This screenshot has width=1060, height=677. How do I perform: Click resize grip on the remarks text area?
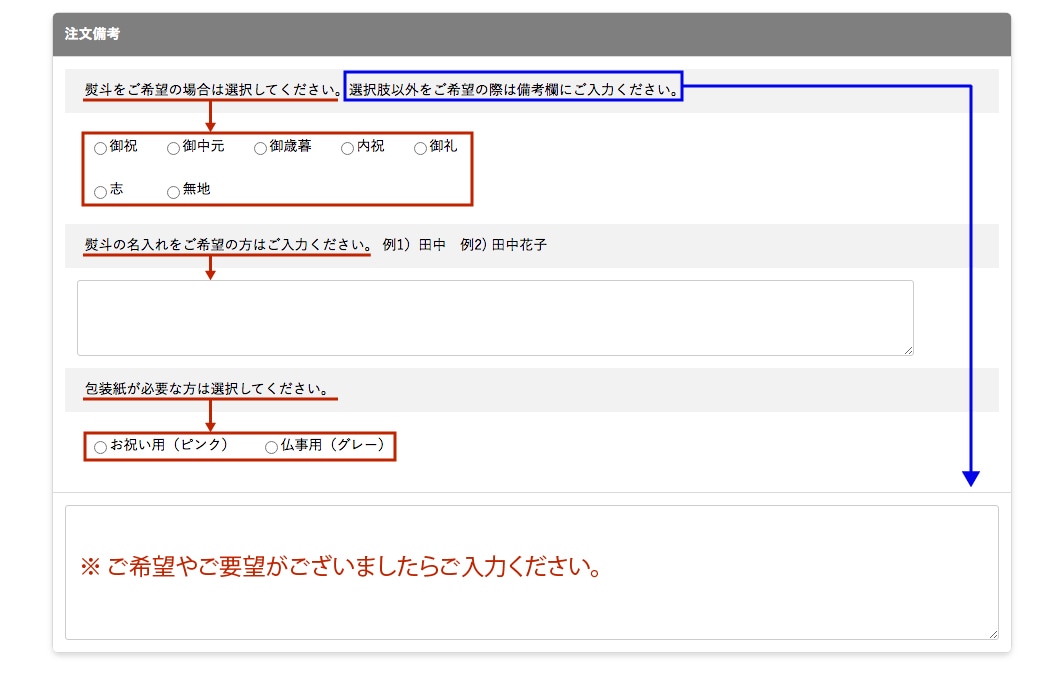pos(993,634)
